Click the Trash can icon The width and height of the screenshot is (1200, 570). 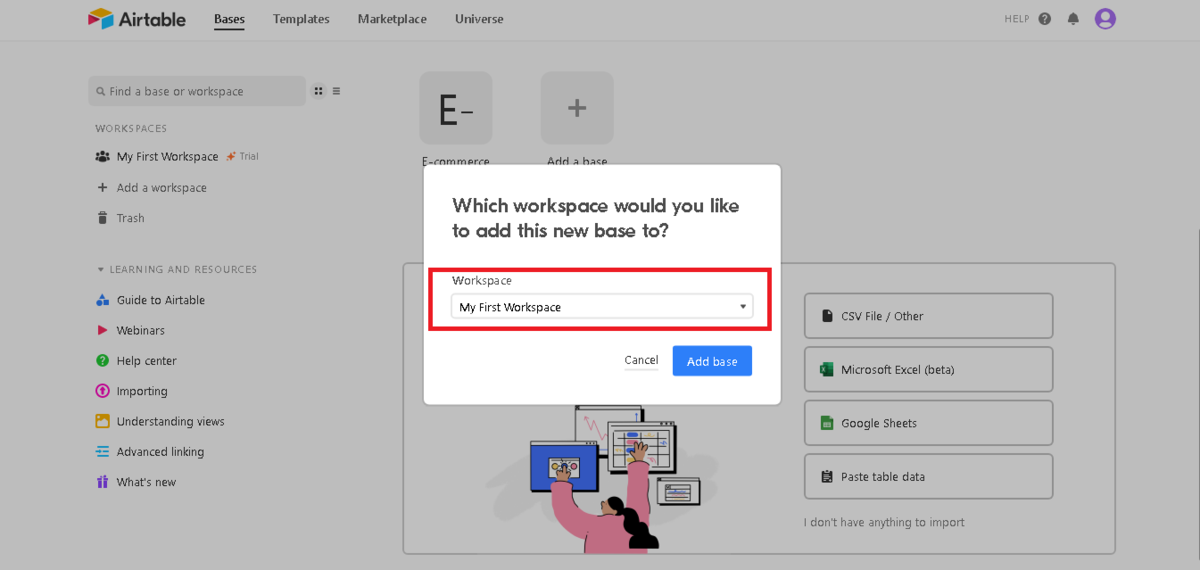(x=102, y=218)
